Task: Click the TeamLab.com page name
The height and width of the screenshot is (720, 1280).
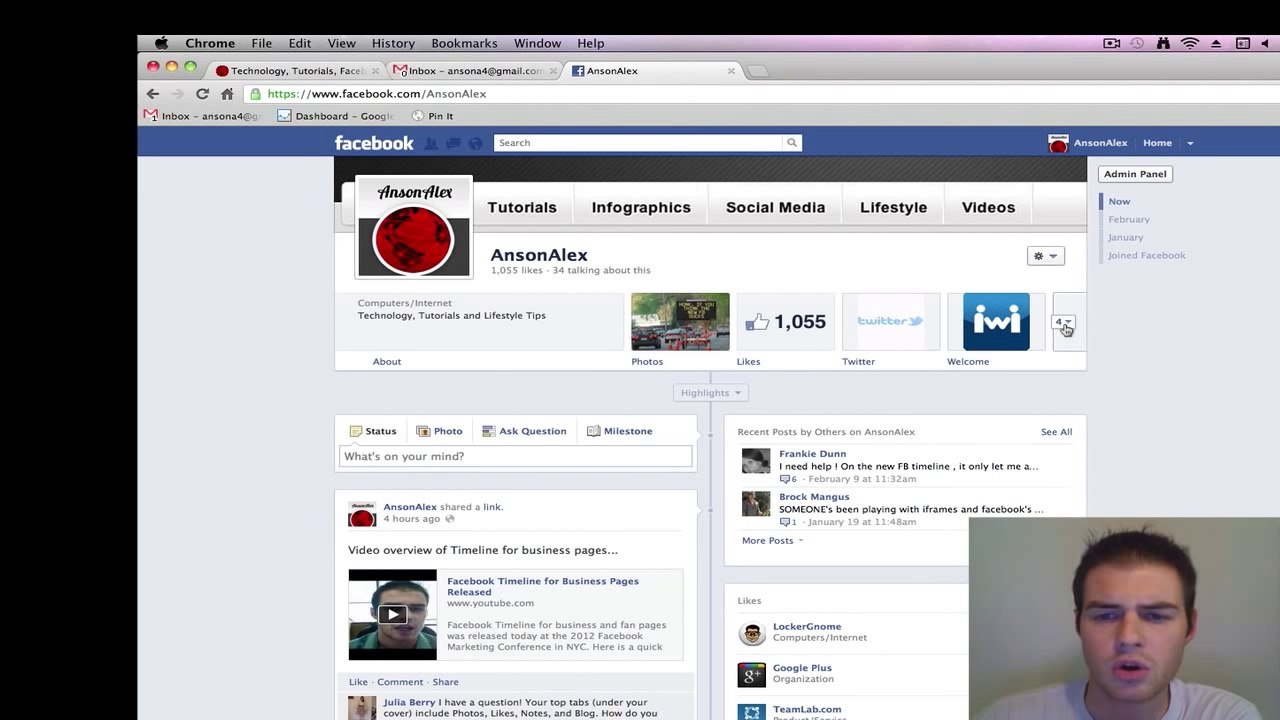Action: pos(807,709)
